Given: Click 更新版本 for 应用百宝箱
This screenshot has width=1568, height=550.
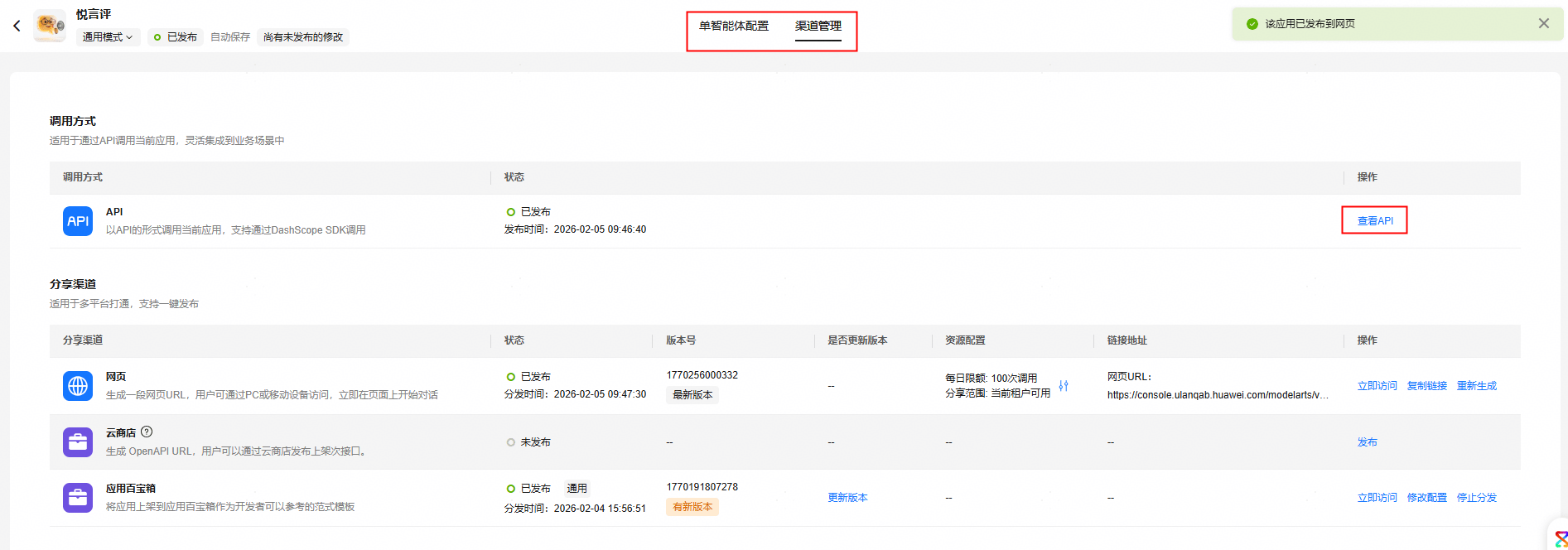Looking at the screenshot, I should (x=847, y=498).
